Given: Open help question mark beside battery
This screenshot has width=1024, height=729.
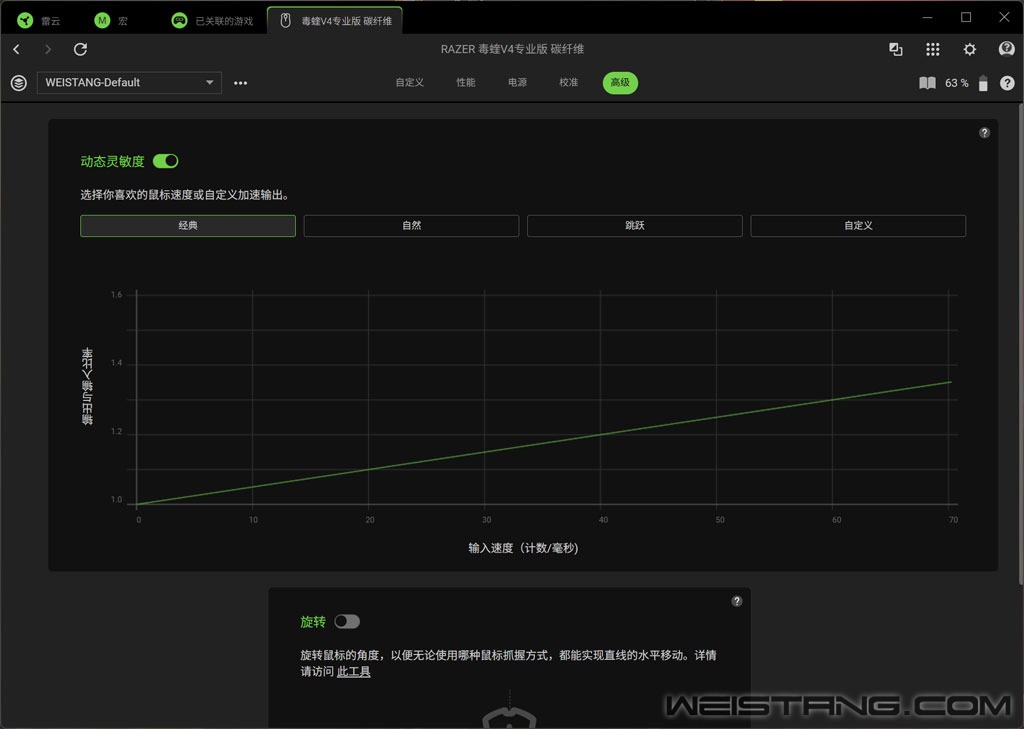Looking at the screenshot, I should click(1007, 83).
